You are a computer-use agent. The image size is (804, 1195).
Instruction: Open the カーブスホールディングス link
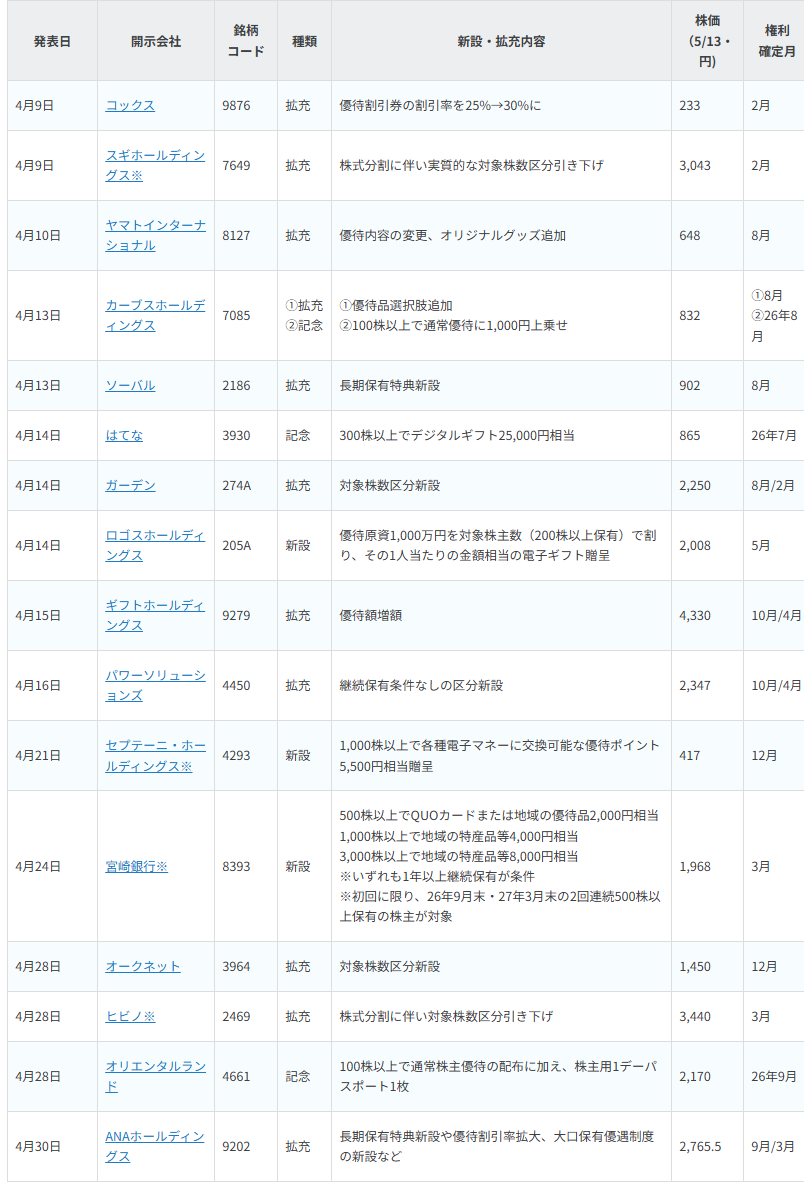click(155, 316)
